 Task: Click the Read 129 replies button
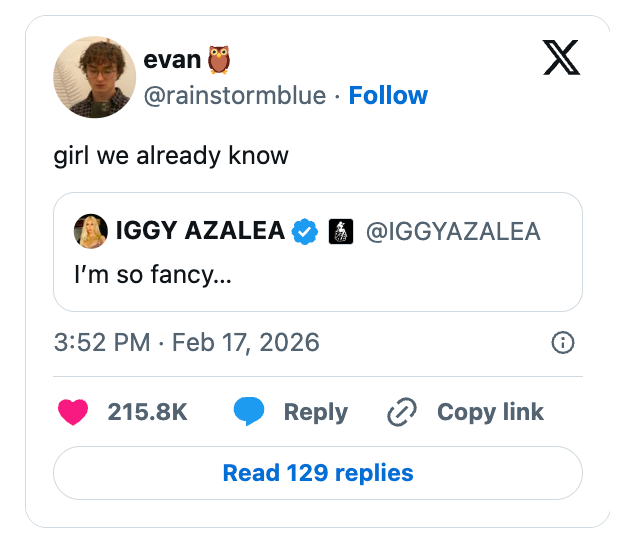coord(317,473)
